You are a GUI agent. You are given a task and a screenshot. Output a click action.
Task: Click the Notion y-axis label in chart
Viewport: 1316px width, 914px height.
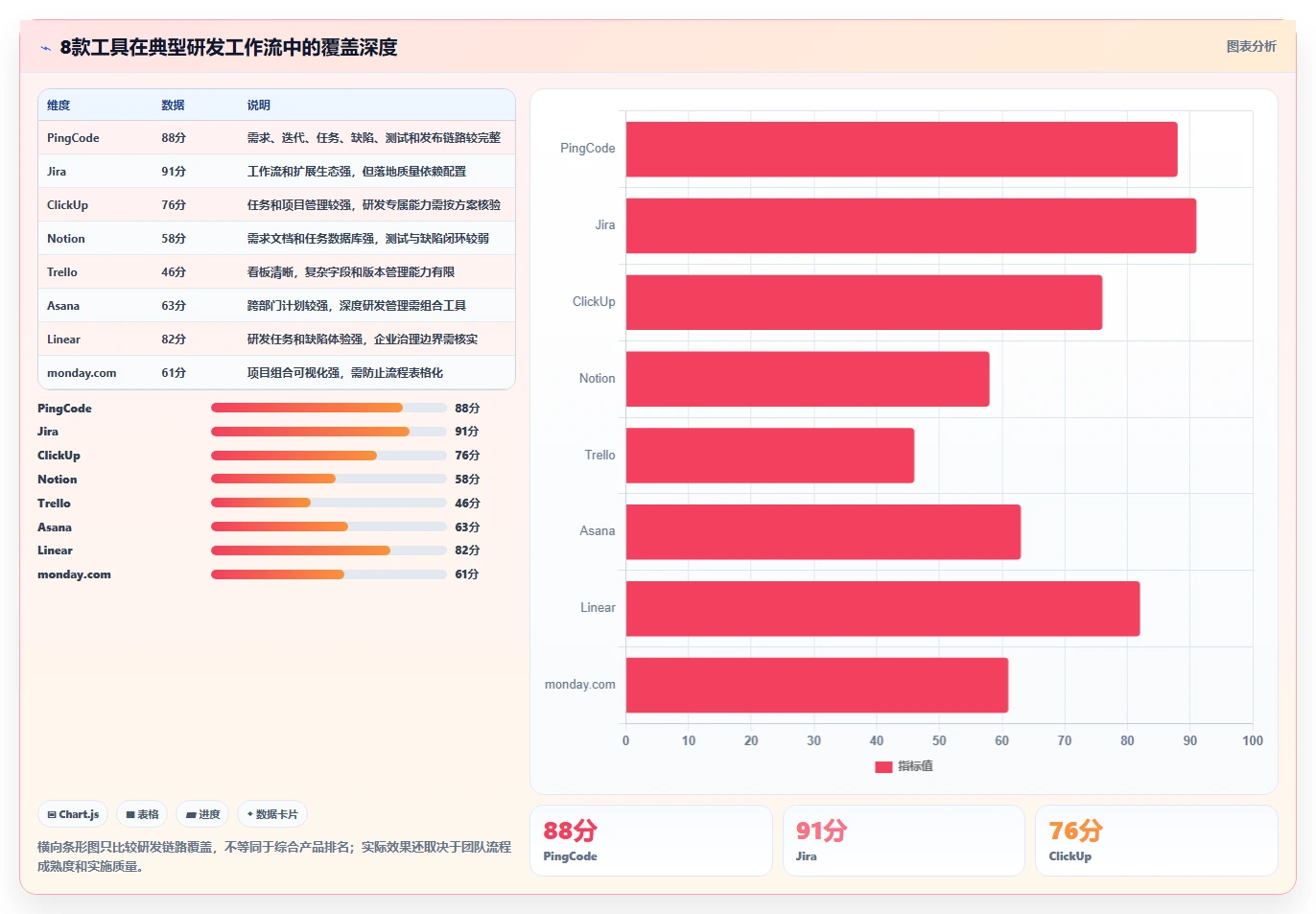pos(597,379)
